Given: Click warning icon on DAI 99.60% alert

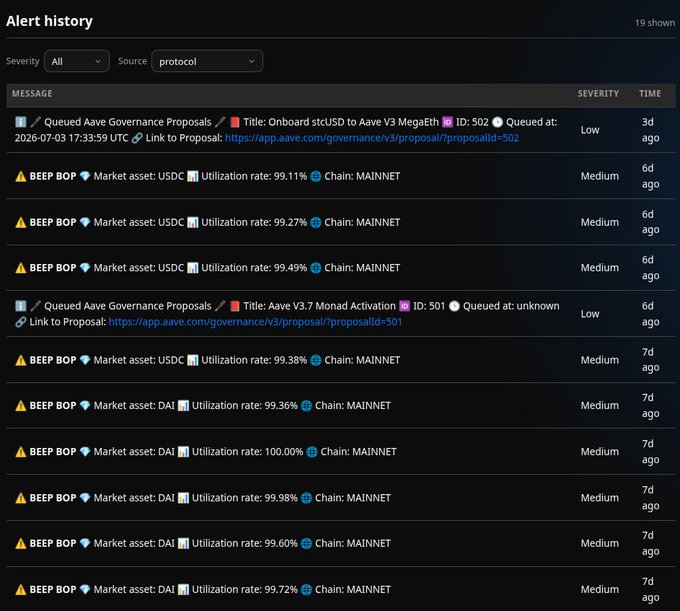Looking at the screenshot, I should [x=21, y=543].
